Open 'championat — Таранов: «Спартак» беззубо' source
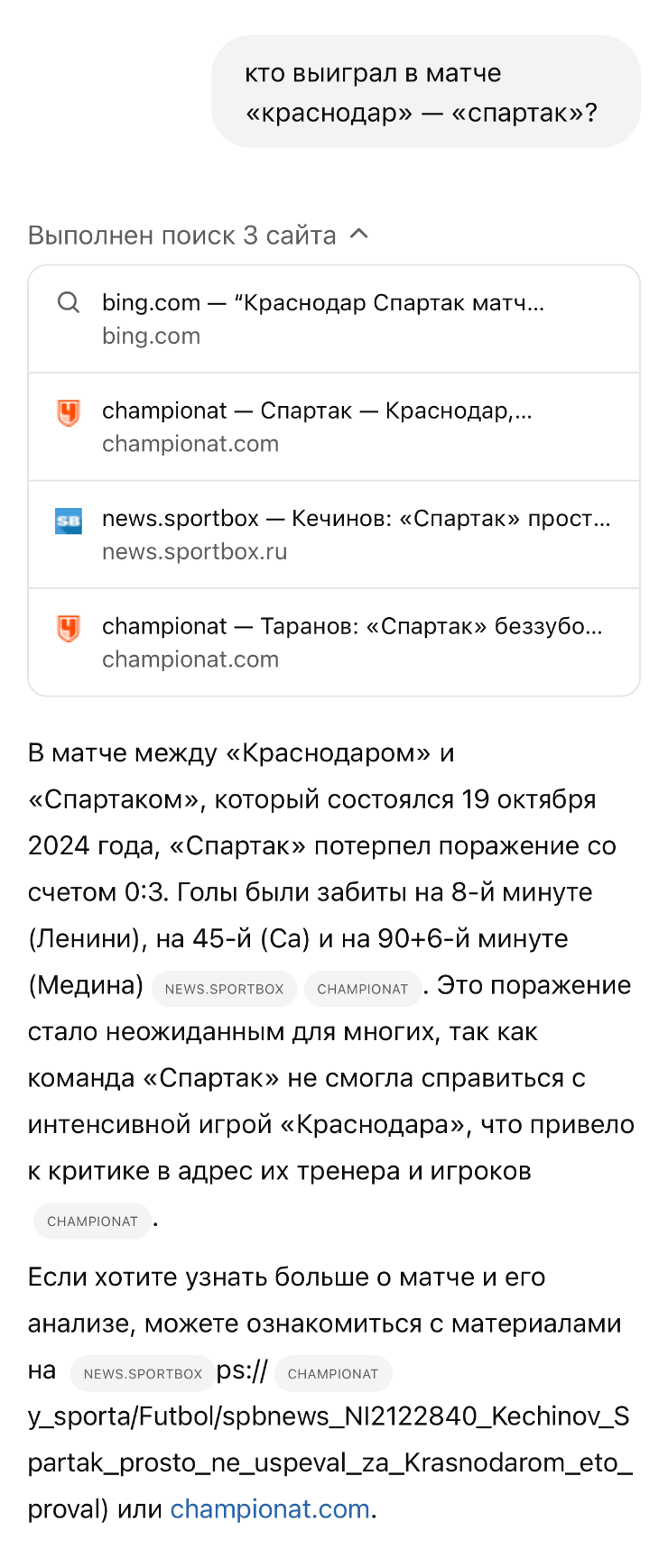The image size is (668, 1568). tap(334, 642)
